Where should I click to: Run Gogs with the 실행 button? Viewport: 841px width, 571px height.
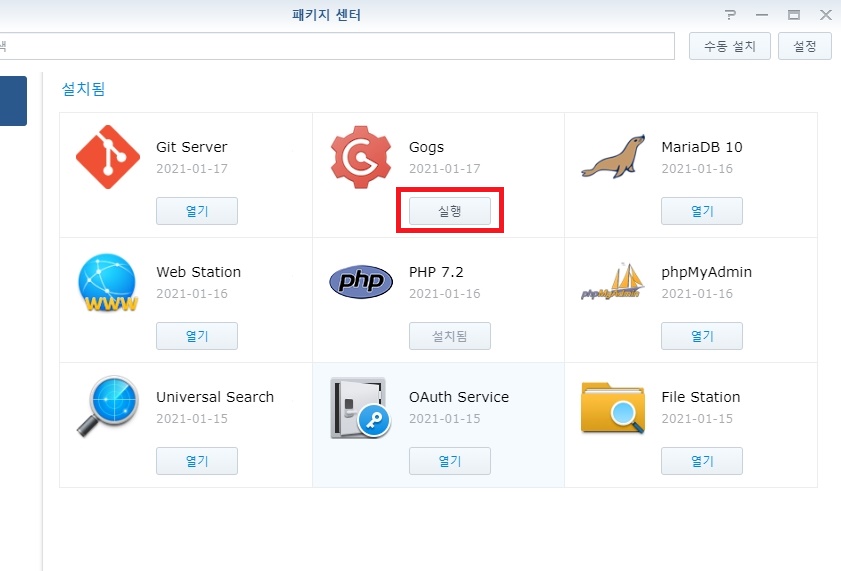coord(449,211)
